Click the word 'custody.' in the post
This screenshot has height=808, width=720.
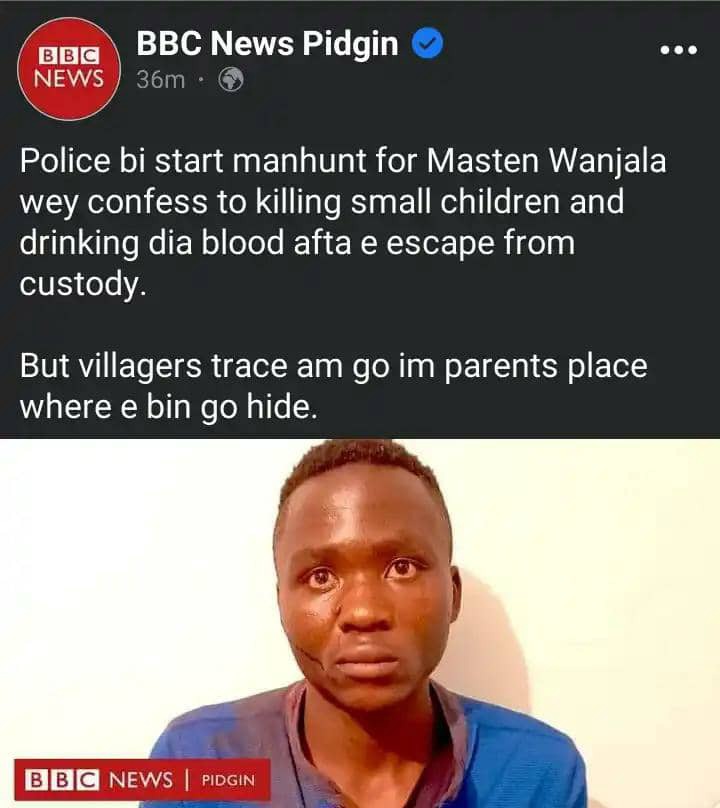[82, 284]
